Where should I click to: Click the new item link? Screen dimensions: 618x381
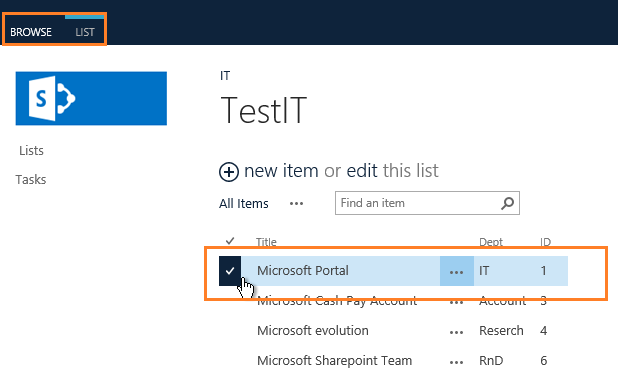281,171
